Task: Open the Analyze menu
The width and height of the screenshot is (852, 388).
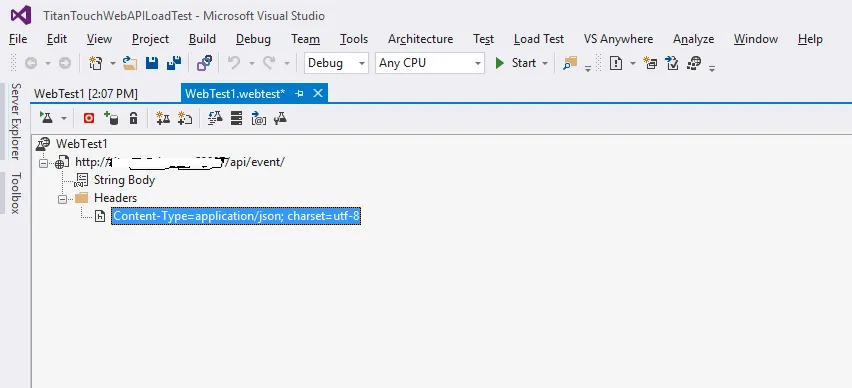Action: tap(693, 39)
